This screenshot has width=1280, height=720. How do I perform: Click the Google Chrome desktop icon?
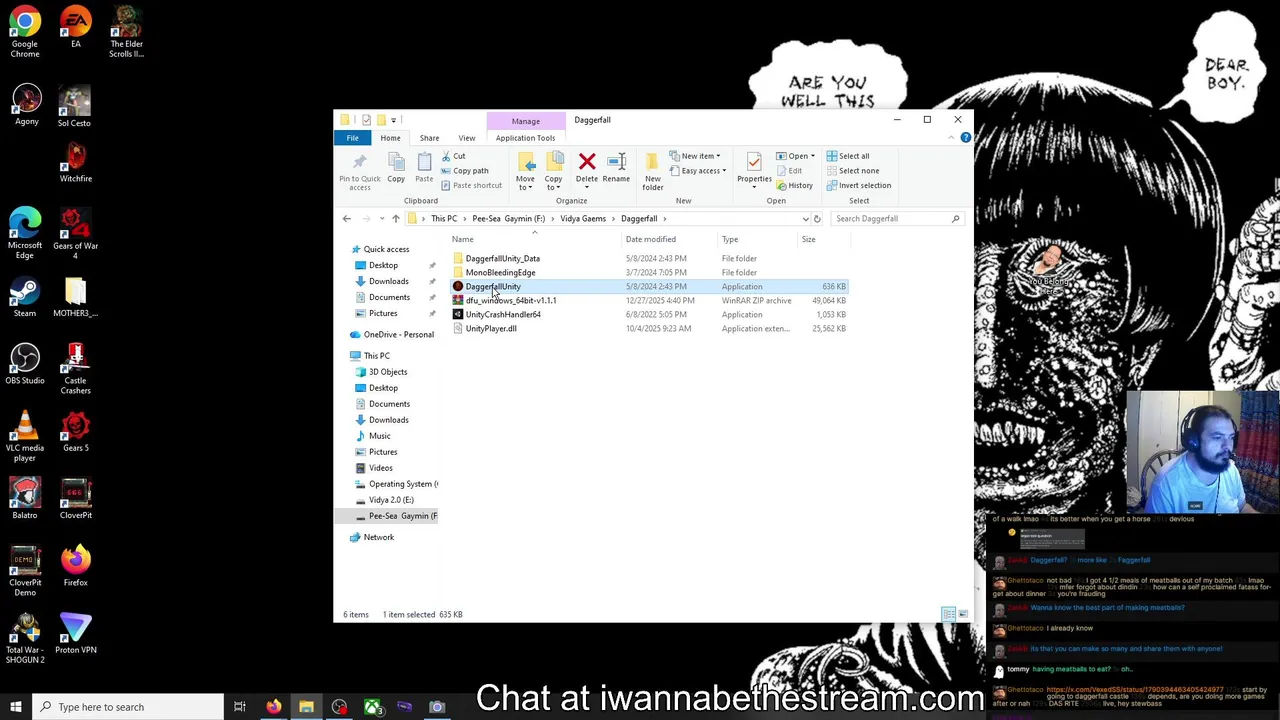tap(25, 32)
